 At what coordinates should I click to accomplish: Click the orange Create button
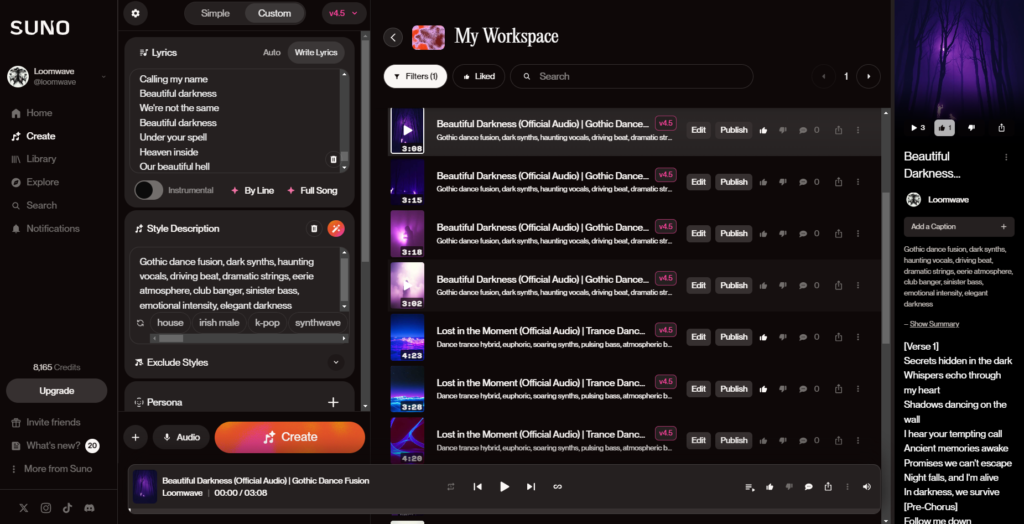point(290,437)
